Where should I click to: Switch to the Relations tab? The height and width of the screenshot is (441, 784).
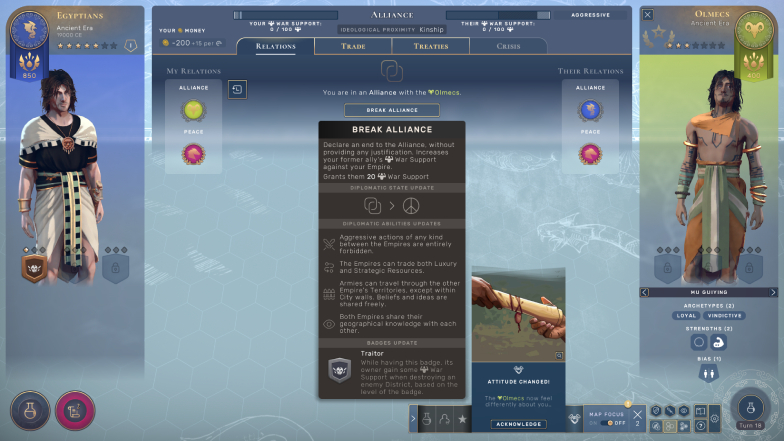tap(276, 46)
